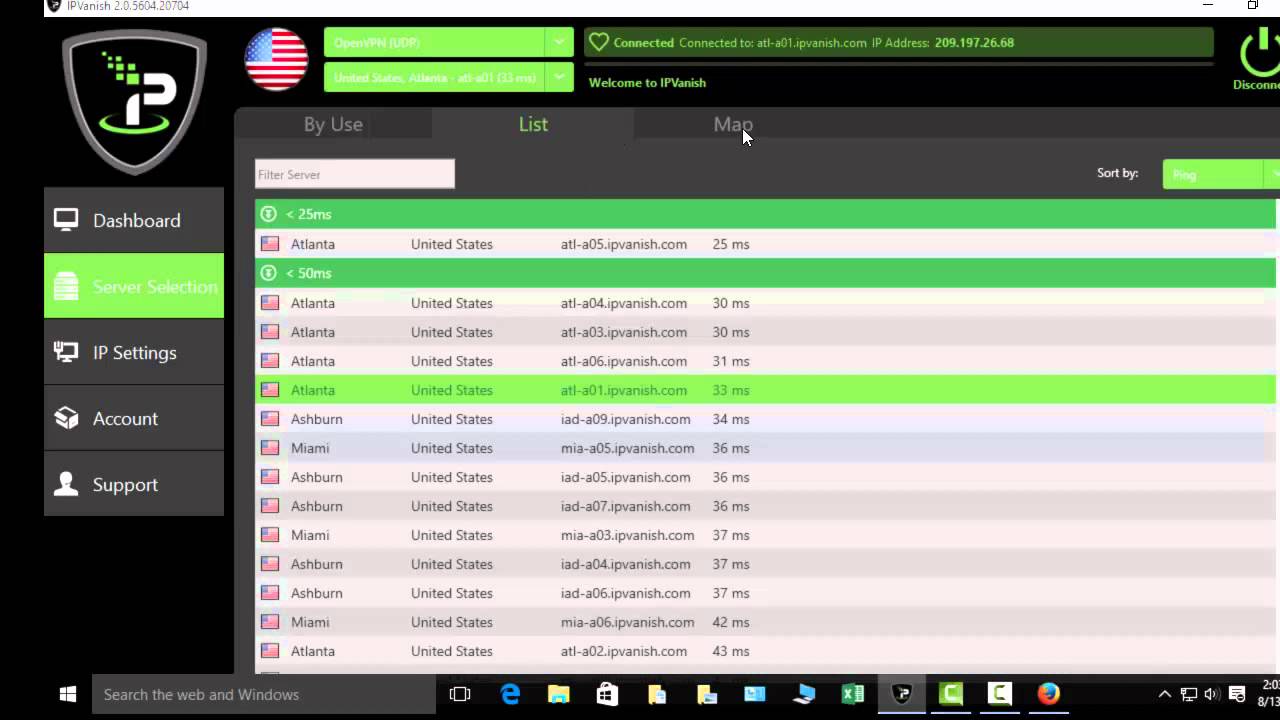Open Excel from the taskbar
The image size is (1280, 720).
pyautogui.click(x=853, y=694)
